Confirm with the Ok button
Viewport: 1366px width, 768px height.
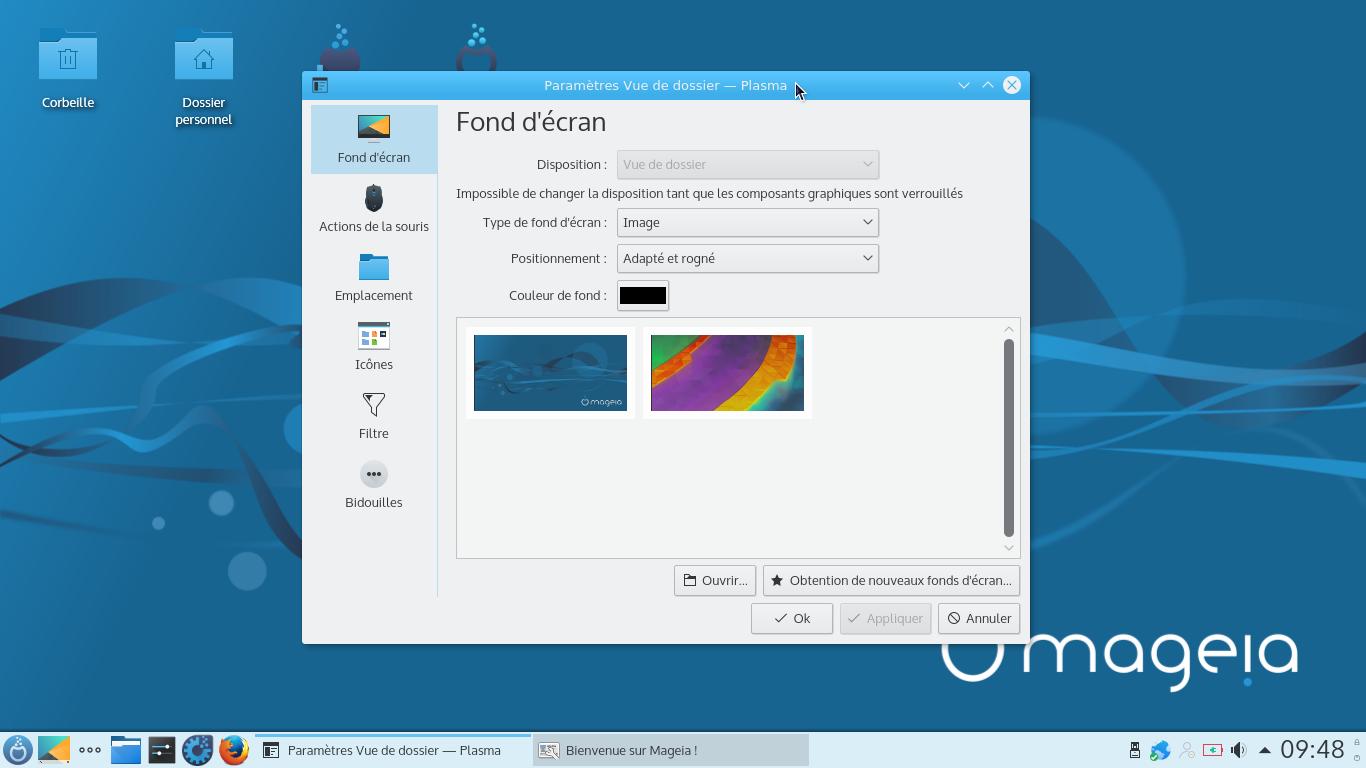791,618
